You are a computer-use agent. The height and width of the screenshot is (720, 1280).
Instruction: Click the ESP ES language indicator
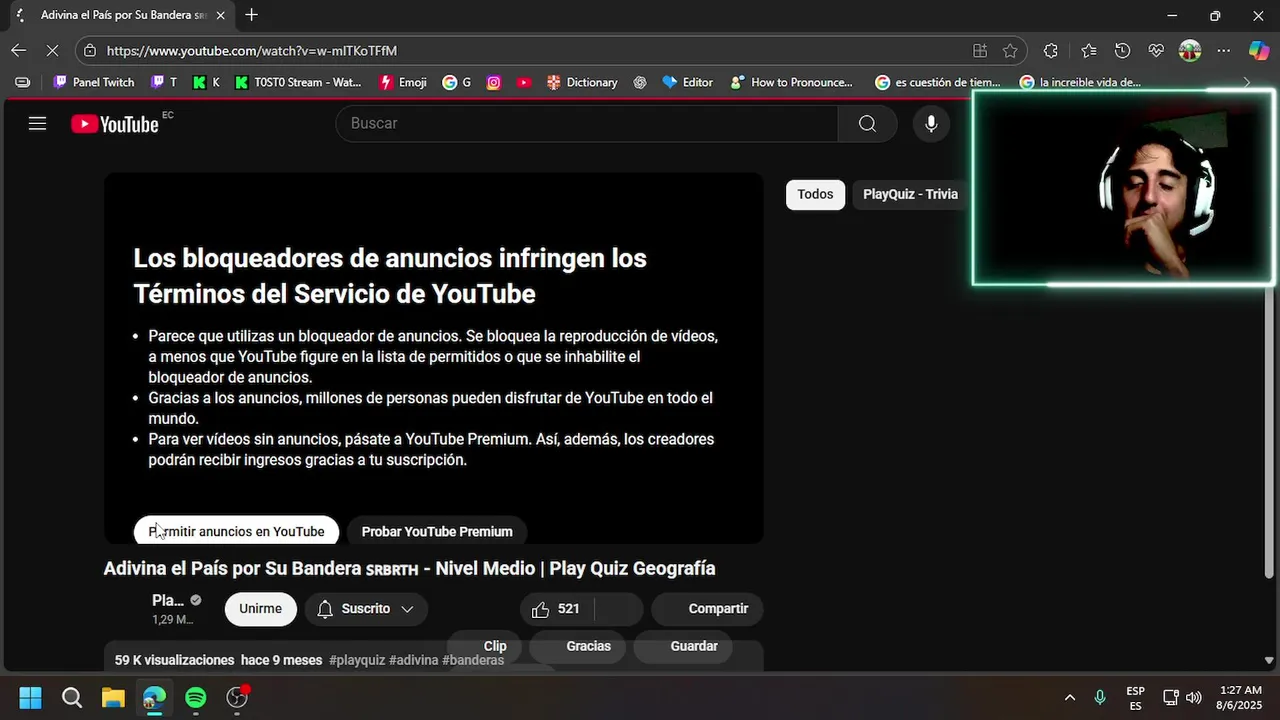click(x=1136, y=697)
